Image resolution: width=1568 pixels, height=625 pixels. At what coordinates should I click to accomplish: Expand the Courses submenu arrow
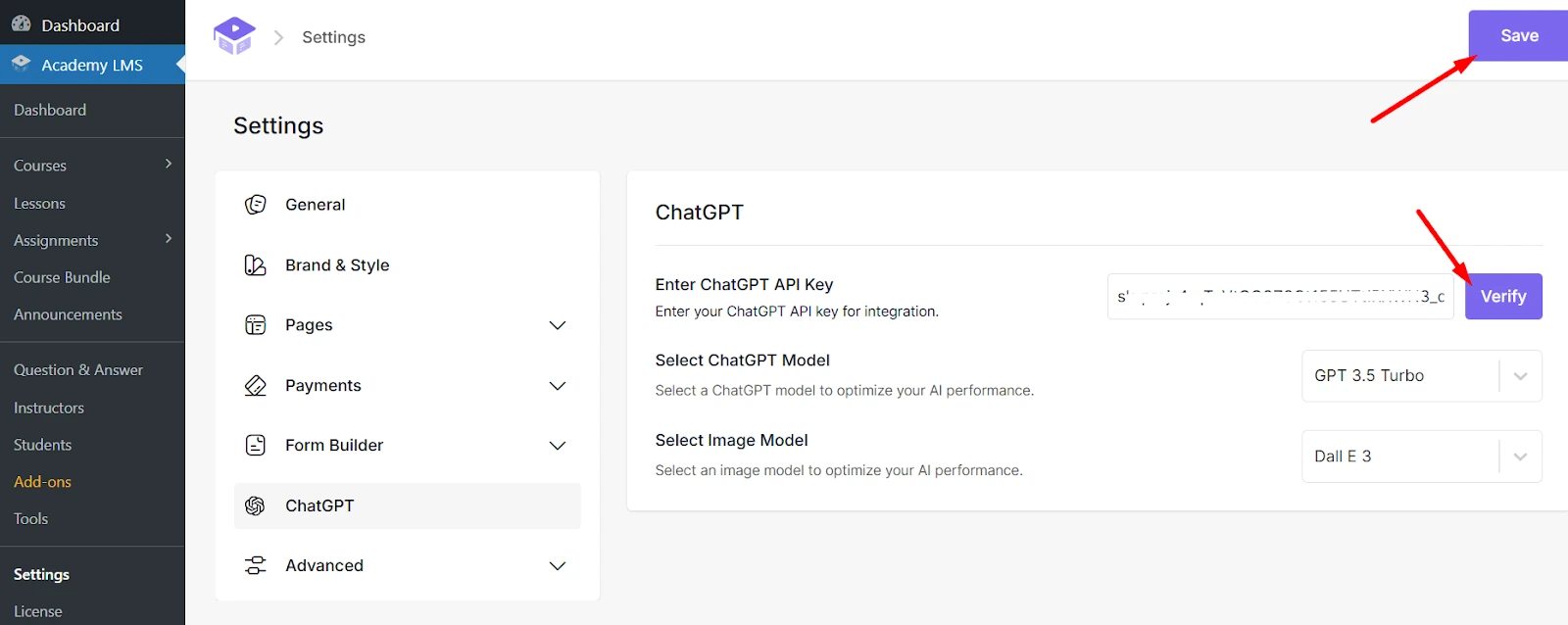pos(169,164)
